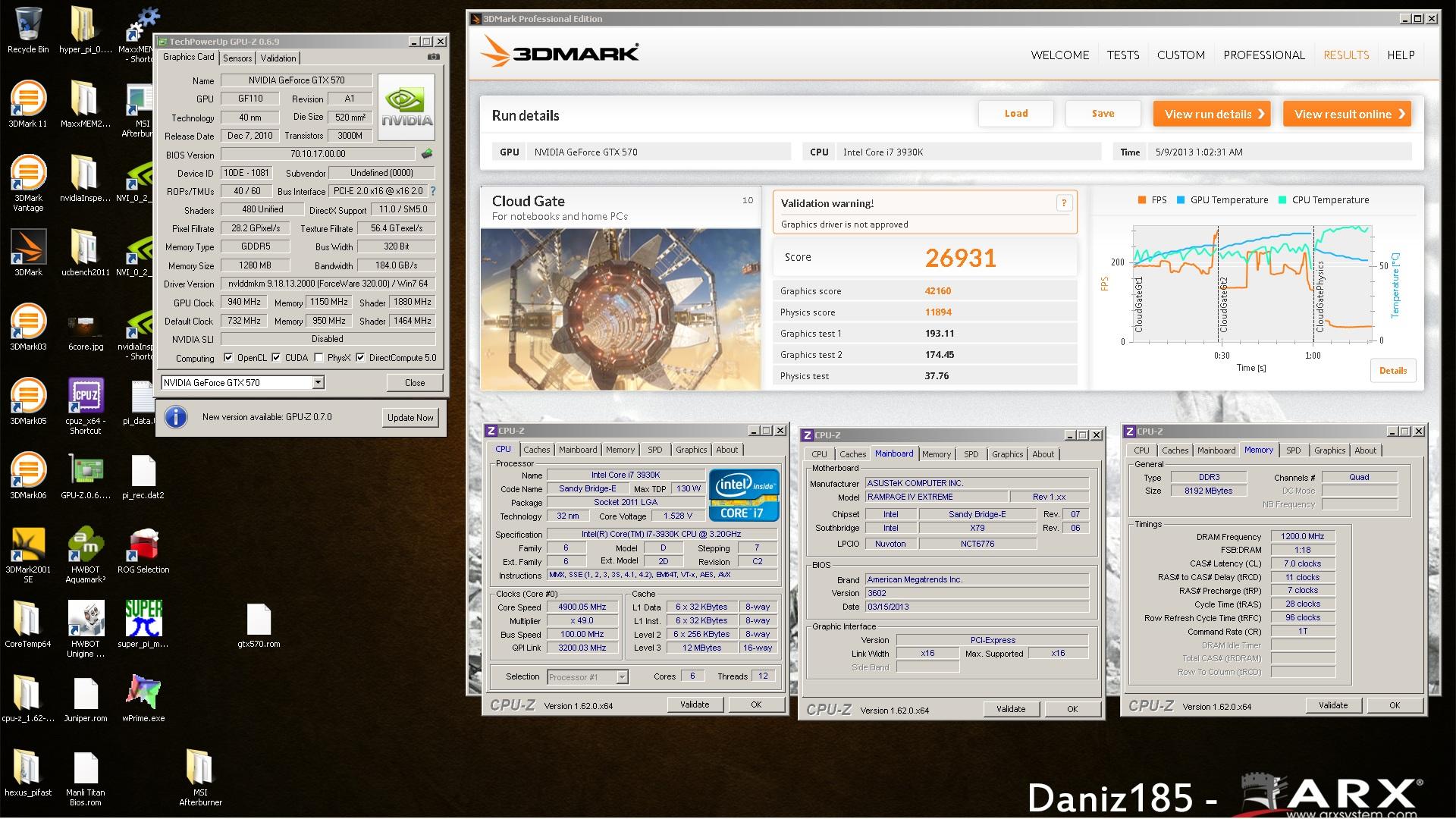Click Validate in CPU-Z CPU window
The height and width of the screenshot is (819, 1456).
pos(695,705)
